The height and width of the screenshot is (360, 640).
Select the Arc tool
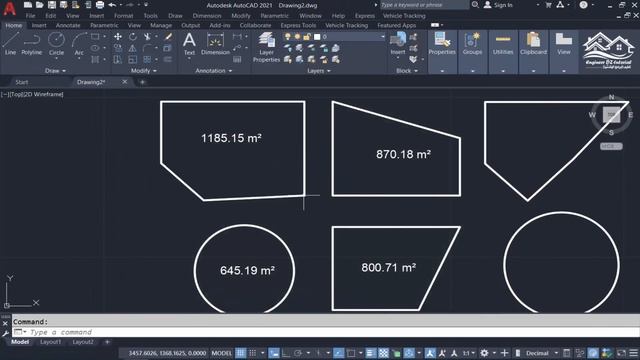79,44
